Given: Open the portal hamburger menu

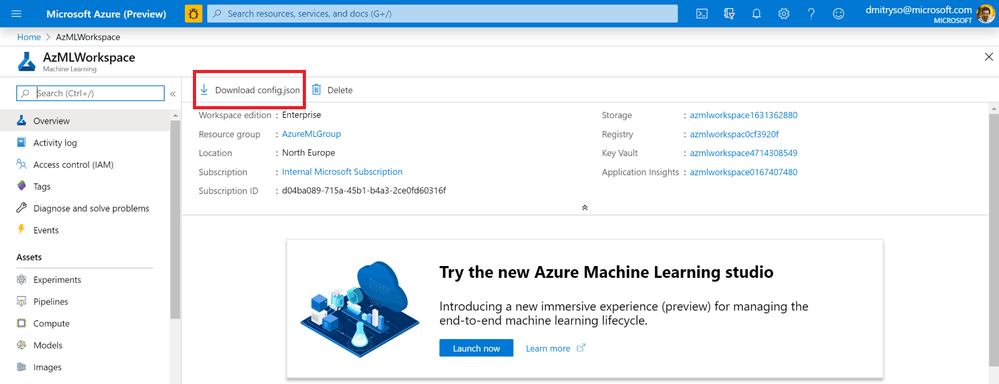Looking at the screenshot, I should (x=17, y=13).
